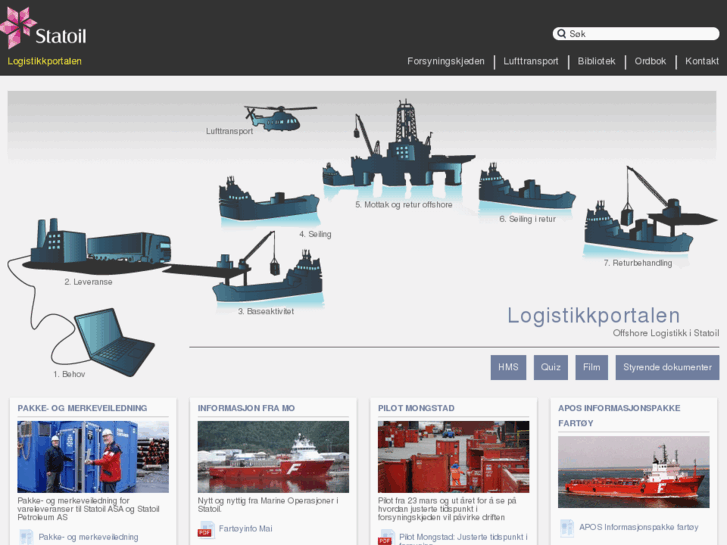This screenshot has width=727, height=545.
Task: Click the INFORMASJON FRA MO heading
Action: tap(246, 408)
